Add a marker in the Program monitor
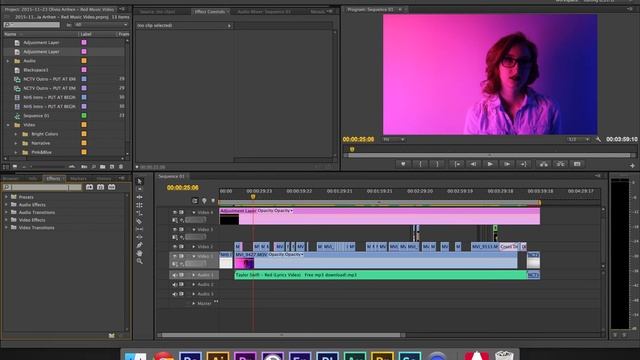Image resolution: width=640 pixels, height=360 pixels. pos(403,164)
